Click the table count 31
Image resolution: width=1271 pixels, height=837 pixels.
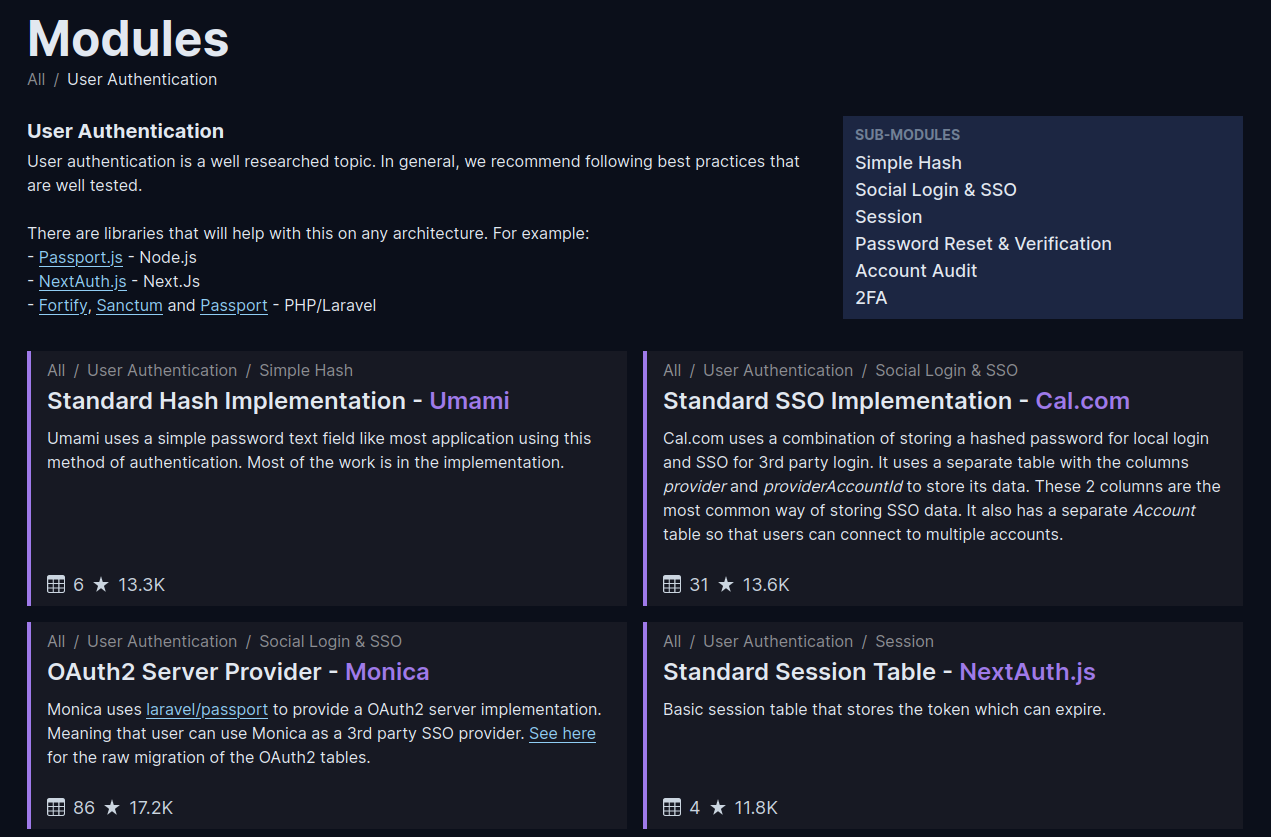click(699, 585)
